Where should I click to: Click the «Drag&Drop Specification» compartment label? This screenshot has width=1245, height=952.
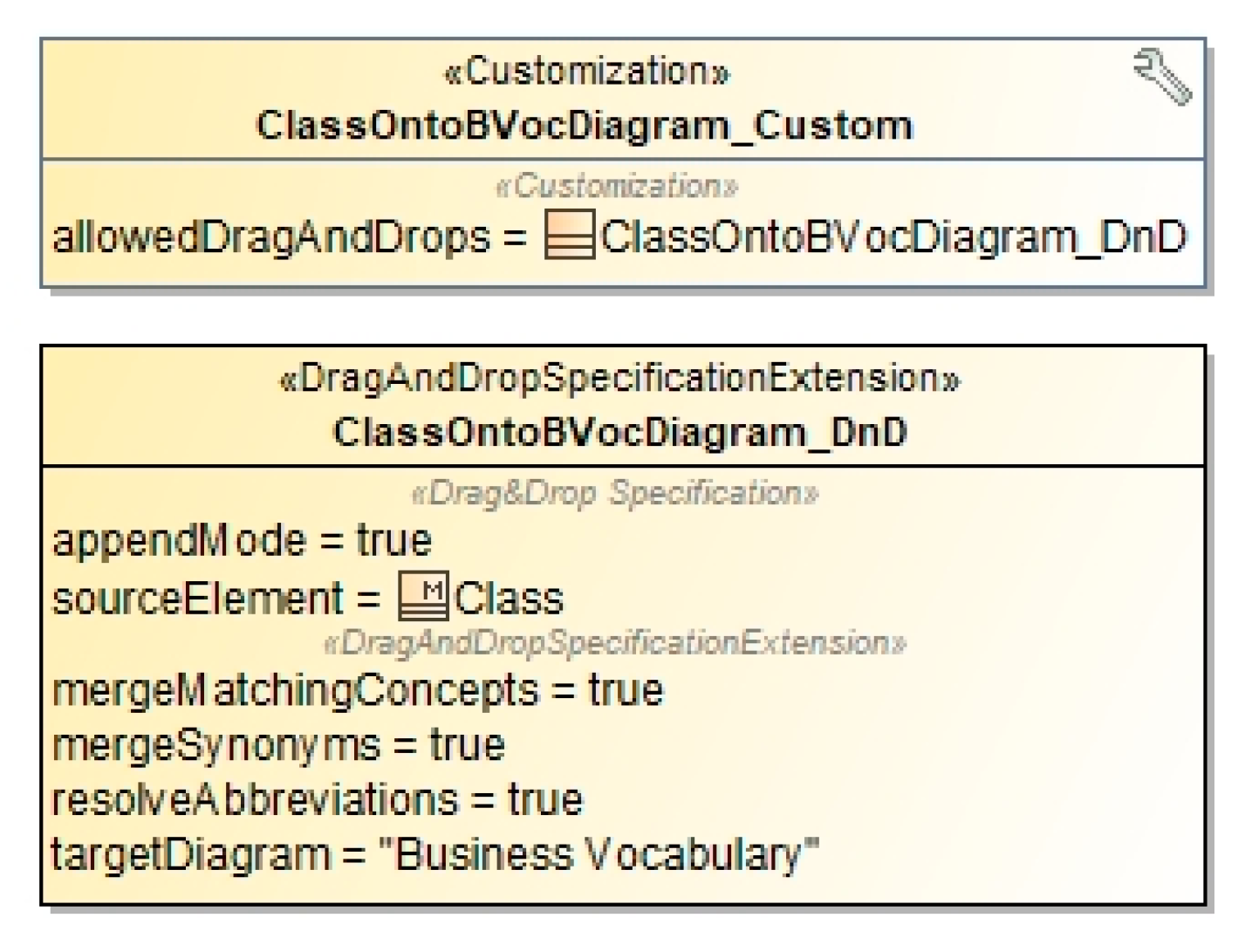(615, 494)
